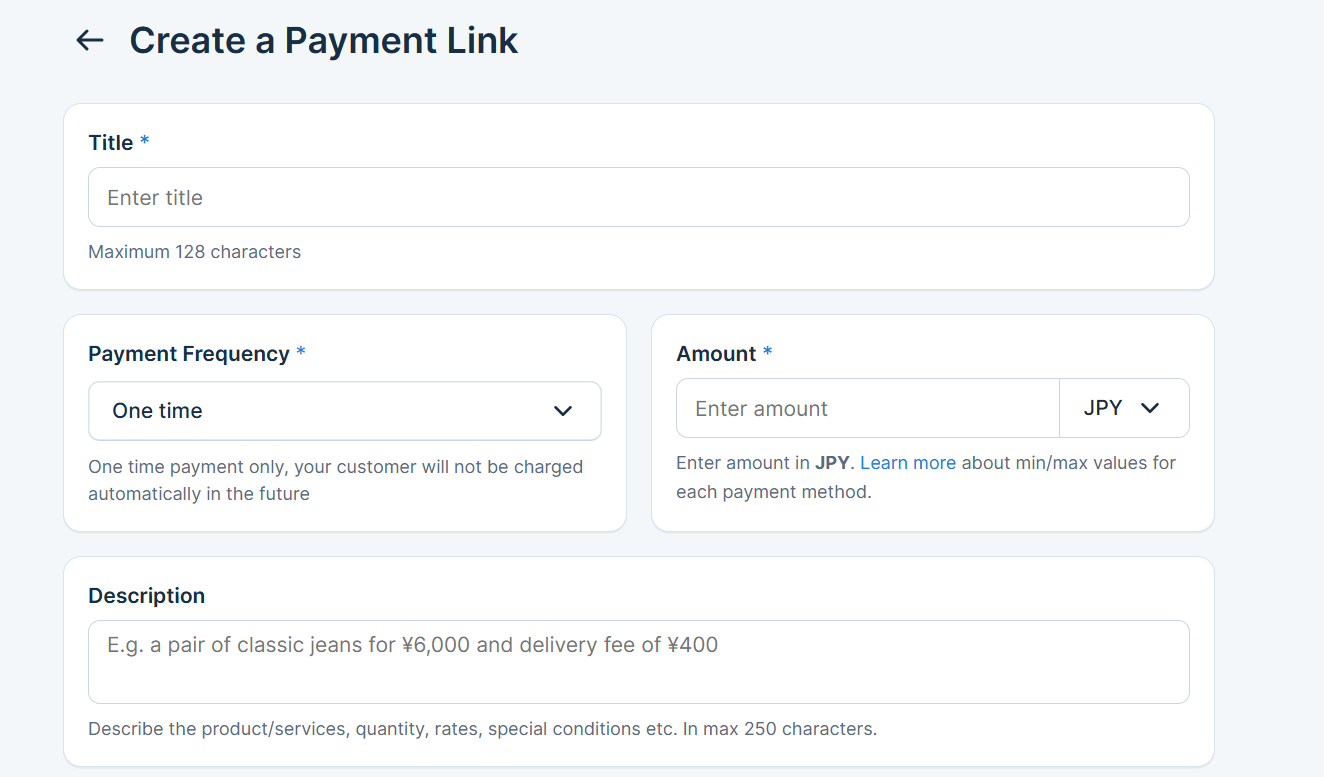Viewport: 1324px width, 777px height.
Task: Click inside the Description text area
Action: click(x=638, y=661)
